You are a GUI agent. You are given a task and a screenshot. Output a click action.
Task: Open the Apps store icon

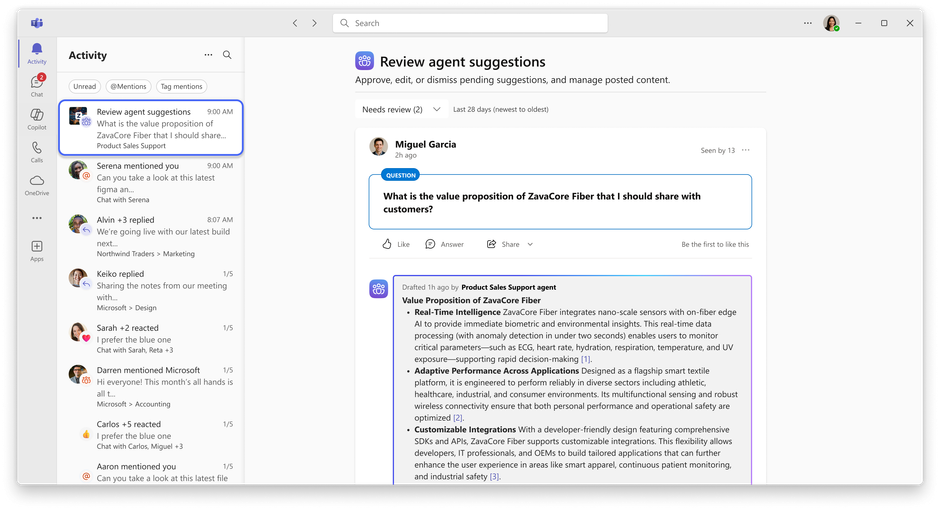[x=37, y=251]
